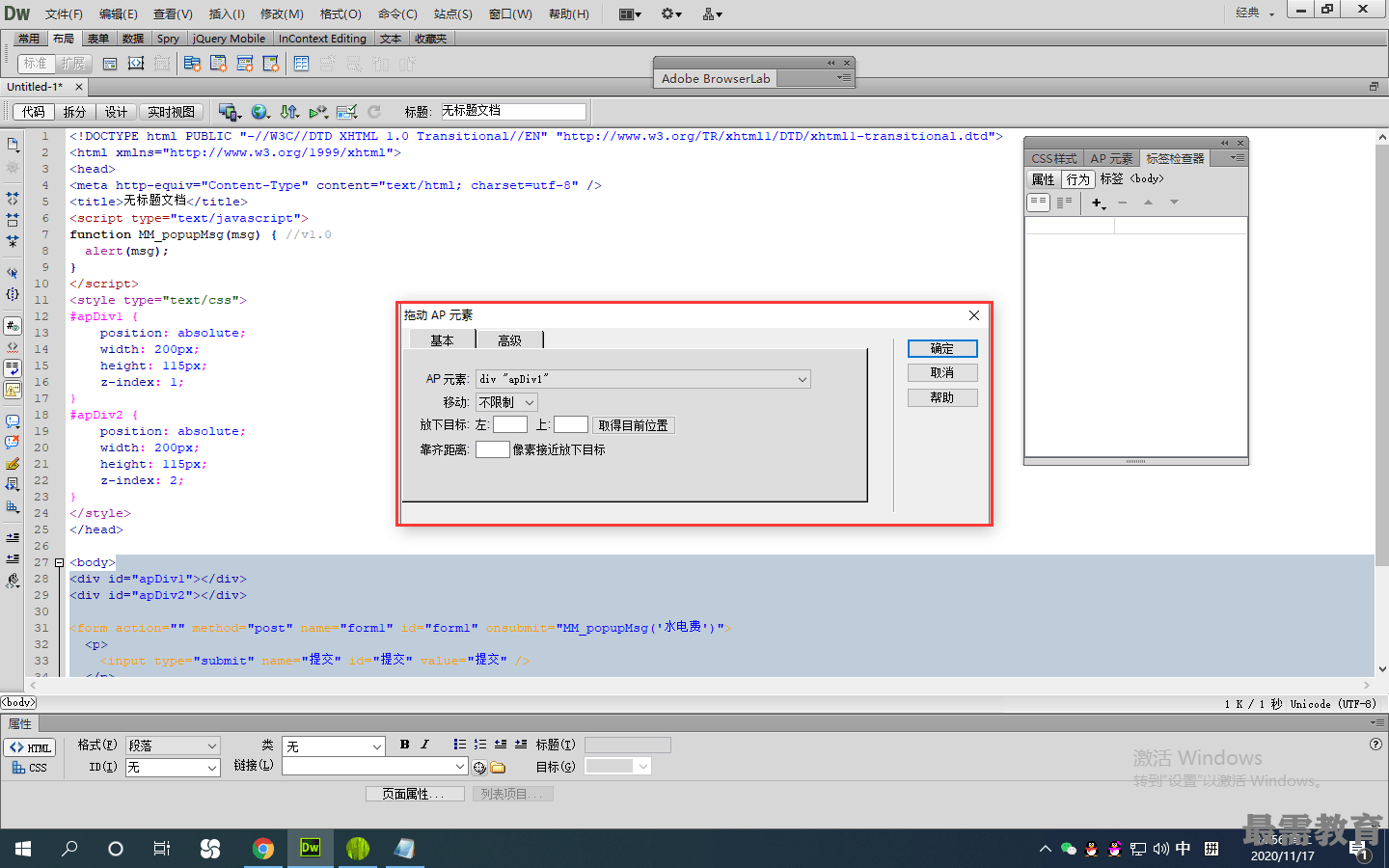Viewport: 1389px width, 868px height.
Task: Toggle Bold in properties panel
Action: click(405, 745)
